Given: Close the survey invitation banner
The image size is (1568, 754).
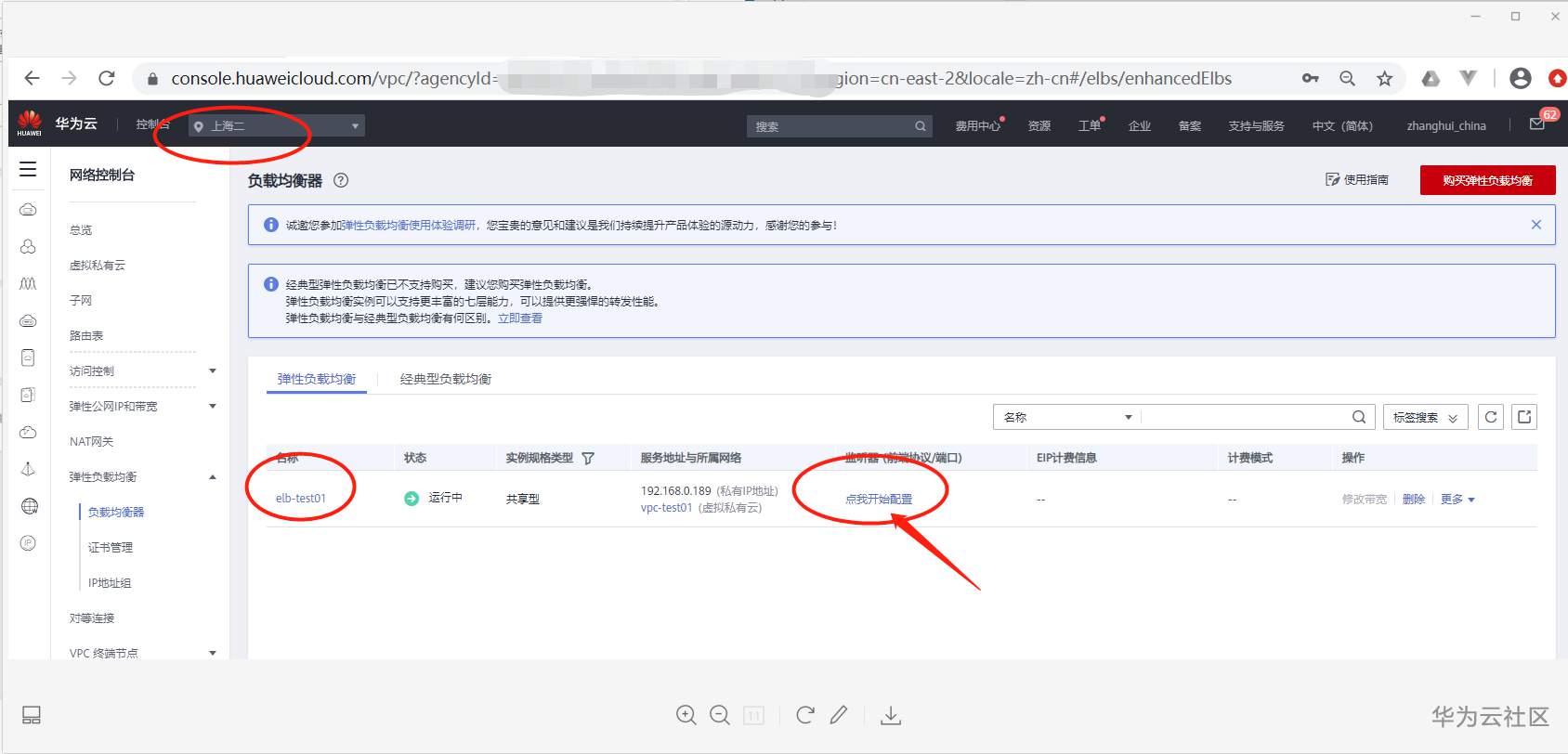Looking at the screenshot, I should (x=1536, y=225).
